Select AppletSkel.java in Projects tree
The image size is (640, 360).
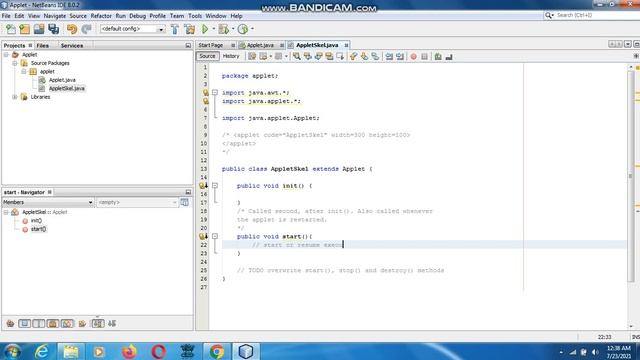(x=67, y=89)
